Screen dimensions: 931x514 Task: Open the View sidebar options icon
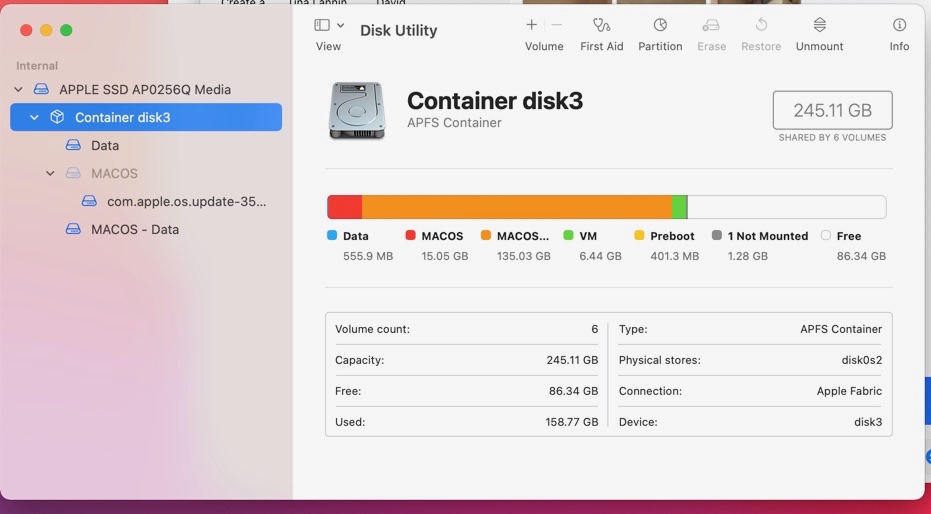[x=322, y=25]
